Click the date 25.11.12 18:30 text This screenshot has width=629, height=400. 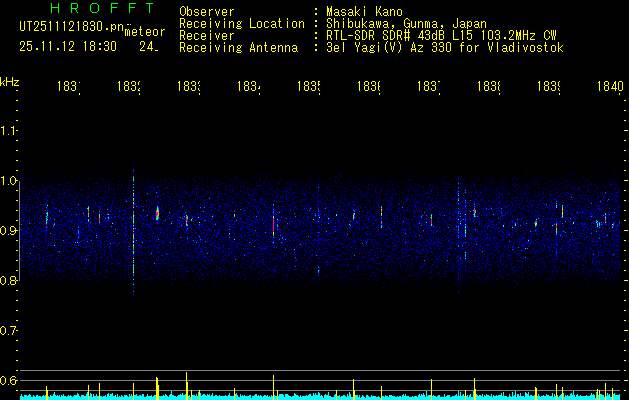[x=68, y=47]
